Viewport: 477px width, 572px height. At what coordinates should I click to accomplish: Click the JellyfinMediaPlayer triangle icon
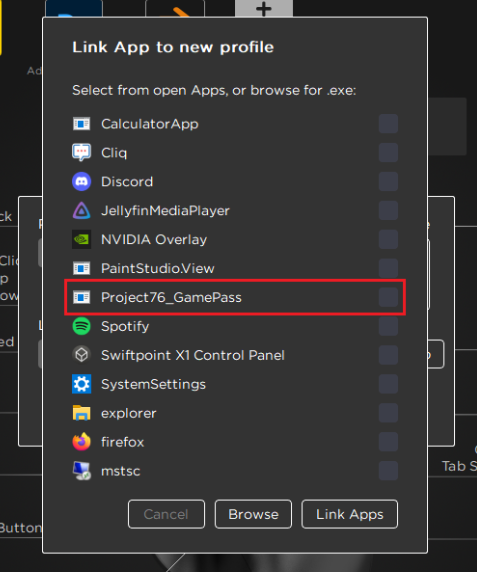[81, 210]
